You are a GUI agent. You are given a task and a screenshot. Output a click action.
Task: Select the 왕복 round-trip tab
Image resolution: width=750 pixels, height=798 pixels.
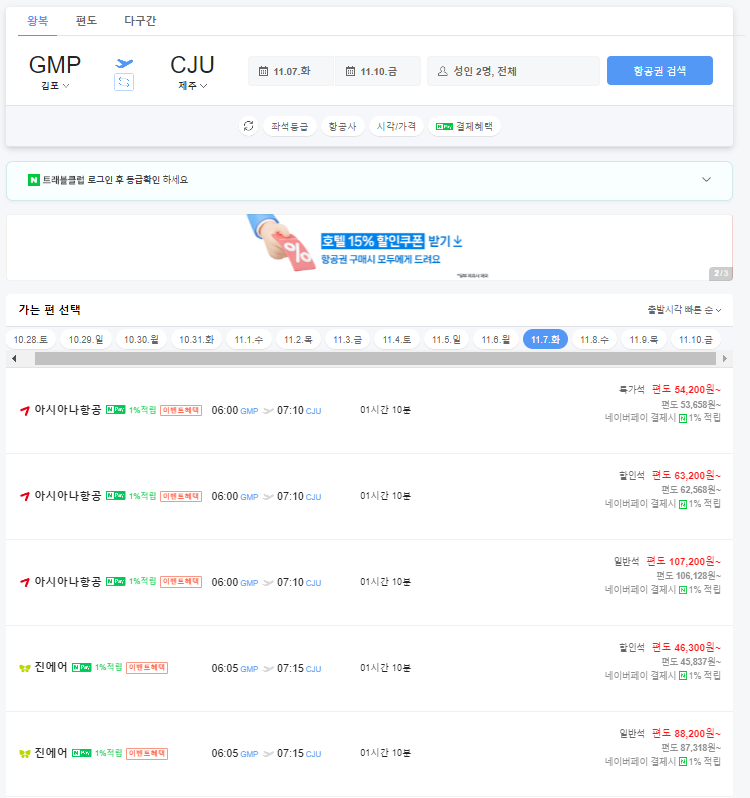pyautogui.click(x=38, y=21)
